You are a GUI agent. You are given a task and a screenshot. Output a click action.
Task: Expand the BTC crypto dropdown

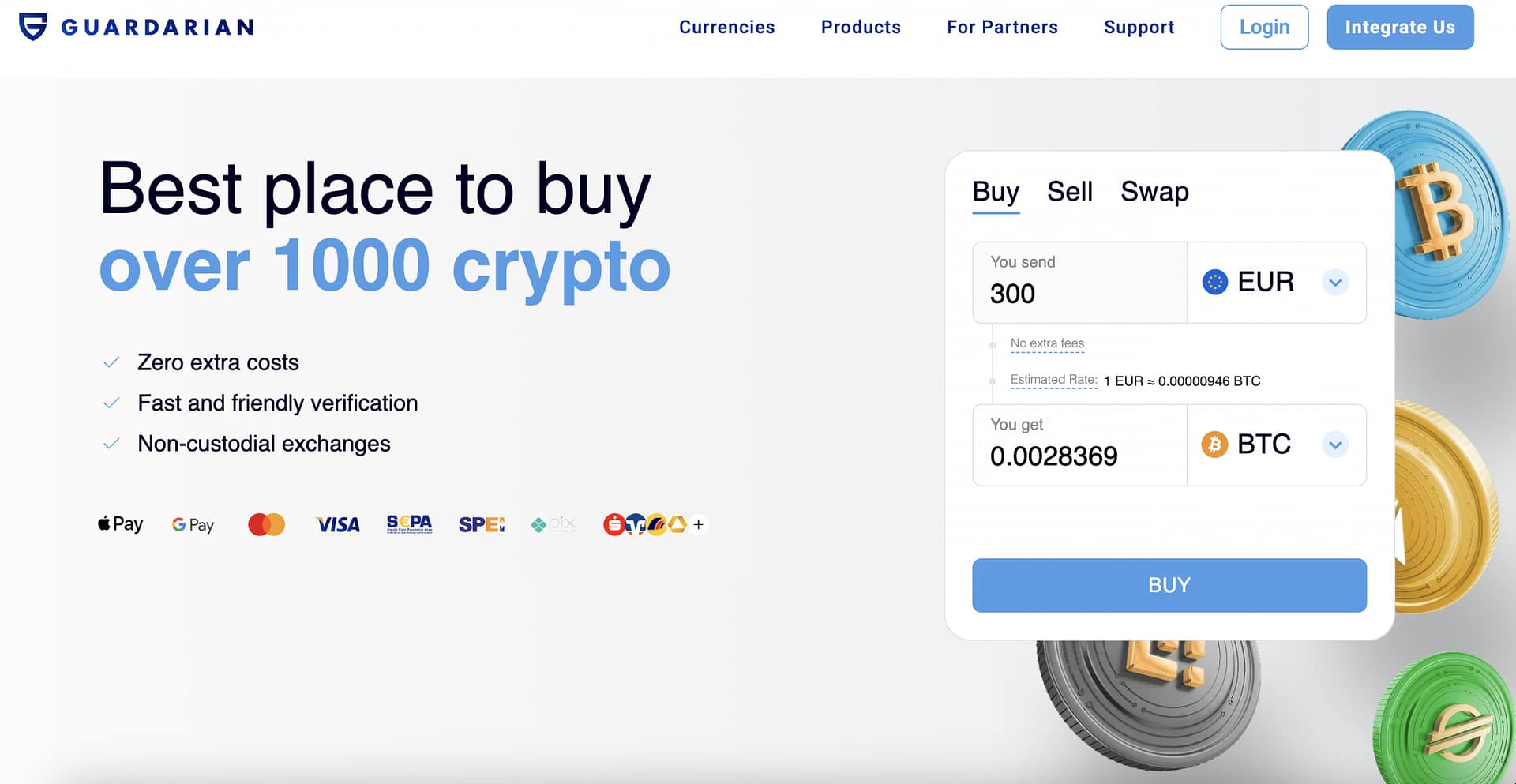click(x=1334, y=445)
